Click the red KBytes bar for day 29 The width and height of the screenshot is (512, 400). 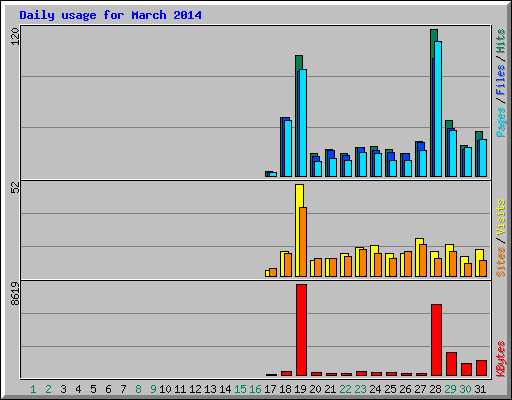(451, 364)
